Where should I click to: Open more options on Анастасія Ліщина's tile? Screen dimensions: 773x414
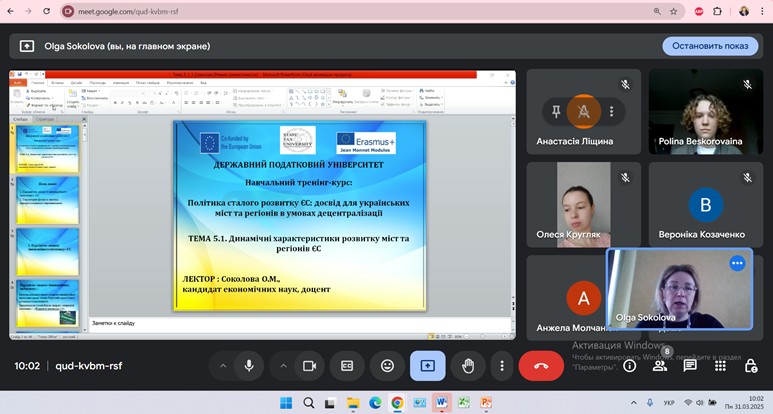[x=611, y=112]
